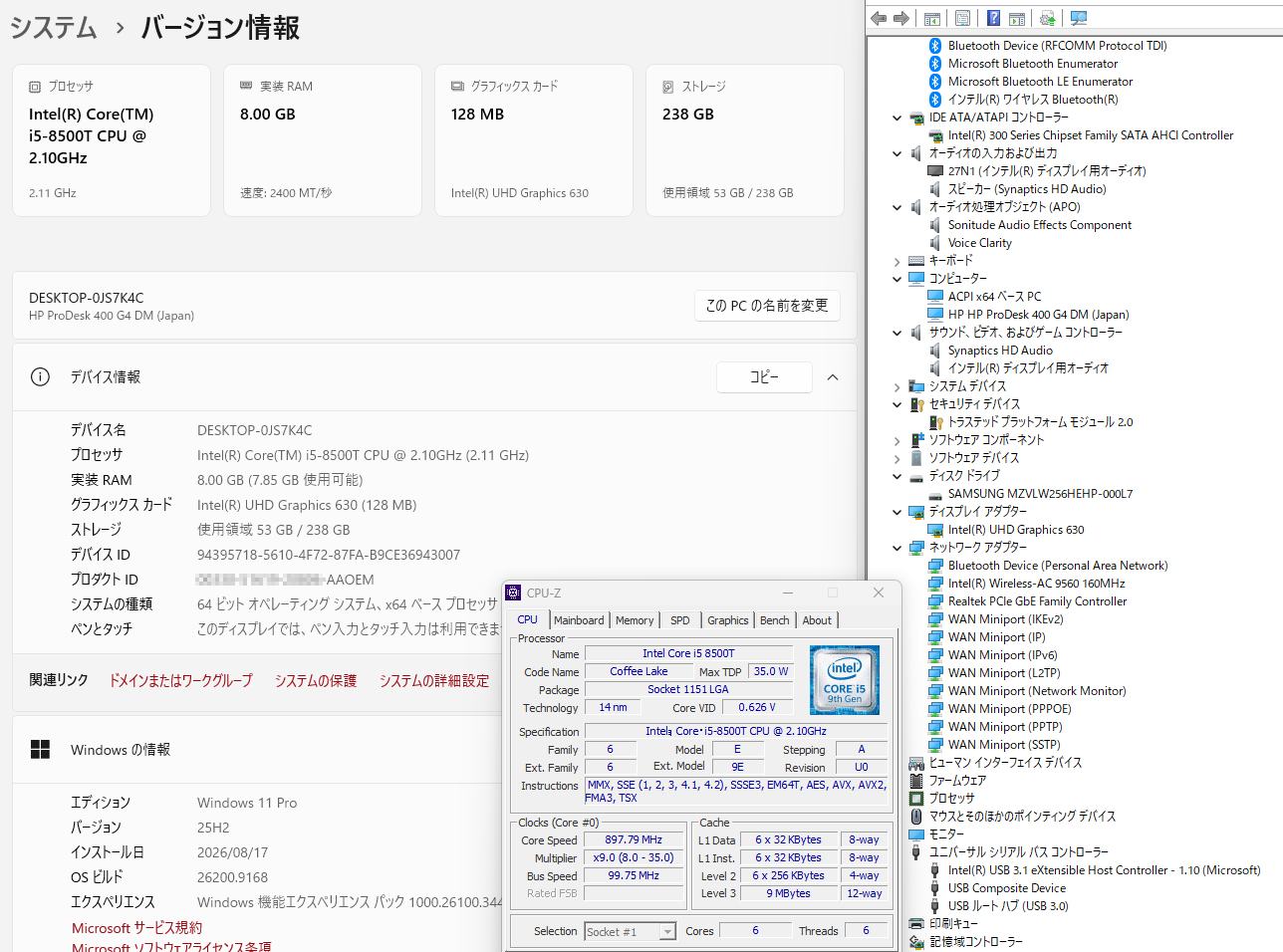This screenshot has width=1283, height=952.
Task: Select the Voice Clarity device entry
Action: tap(980, 243)
